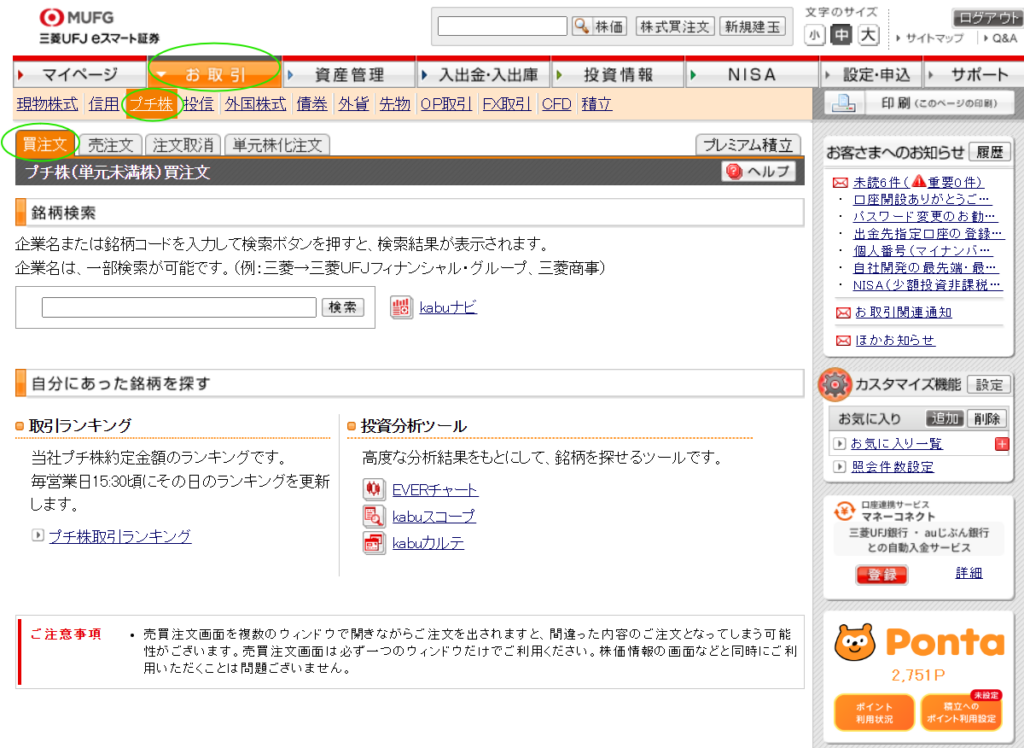Click the printer icon for 印刷
This screenshot has width=1024, height=748.
tap(844, 103)
